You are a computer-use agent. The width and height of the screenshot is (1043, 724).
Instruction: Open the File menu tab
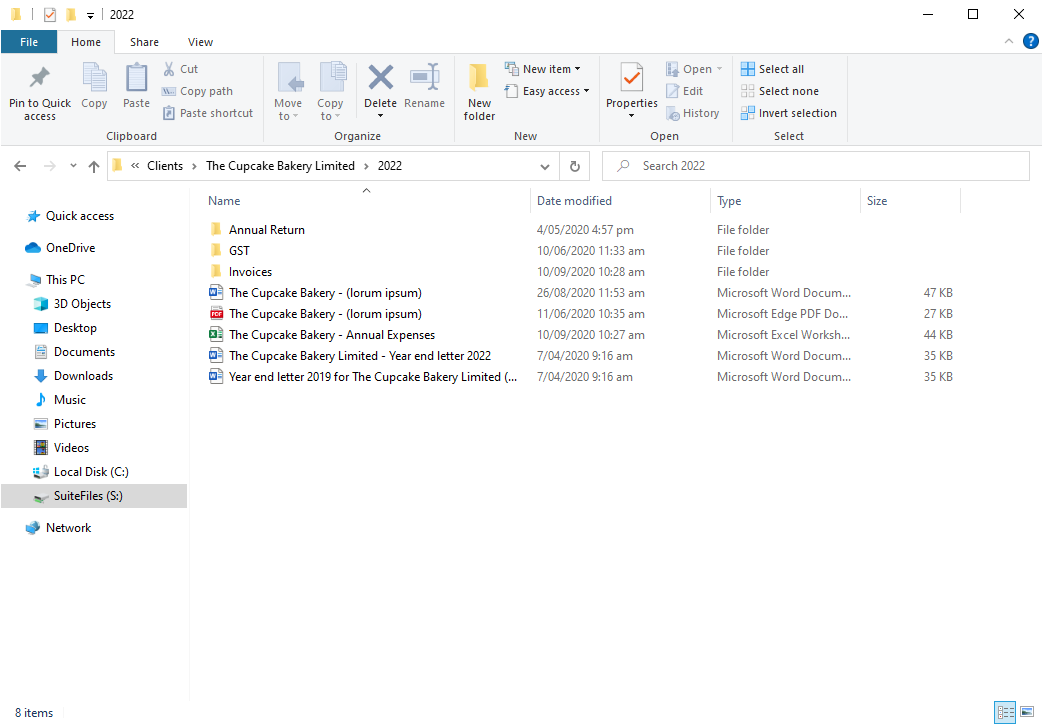[29, 42]
